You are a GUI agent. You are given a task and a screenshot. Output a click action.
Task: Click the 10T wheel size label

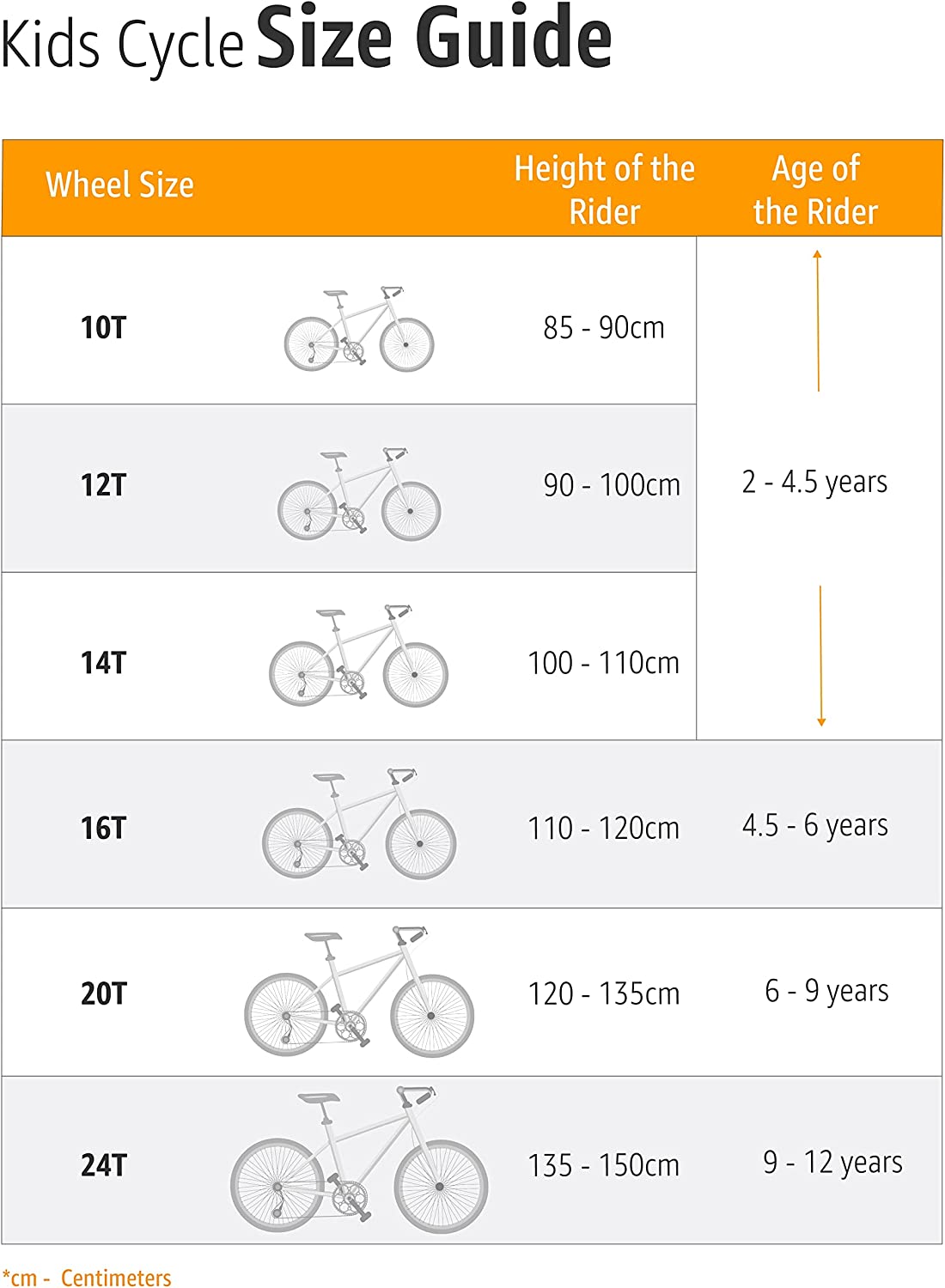(103, 327)
